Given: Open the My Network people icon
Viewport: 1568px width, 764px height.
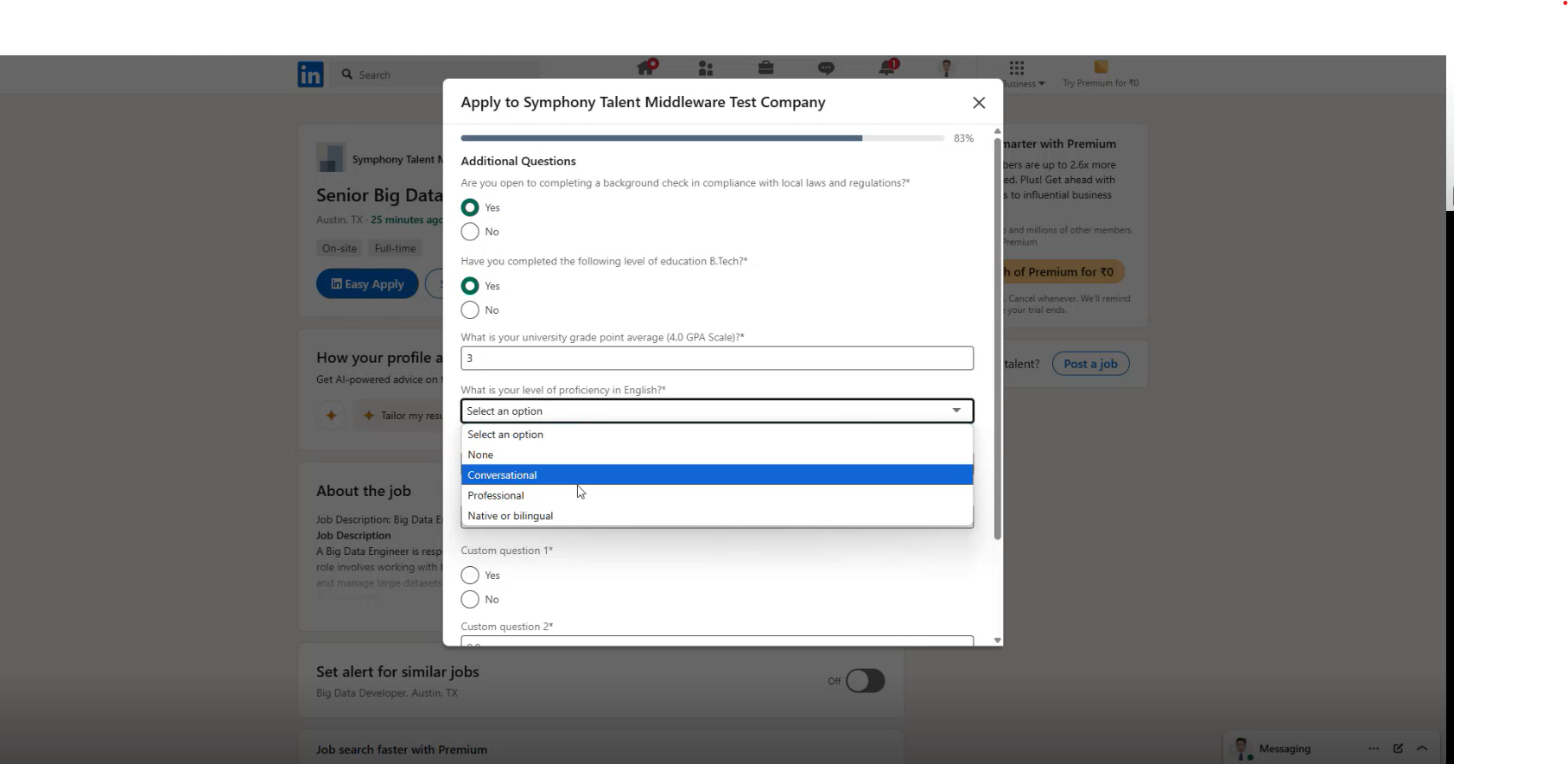Looking at the screenshot, I should click(706, 68).
